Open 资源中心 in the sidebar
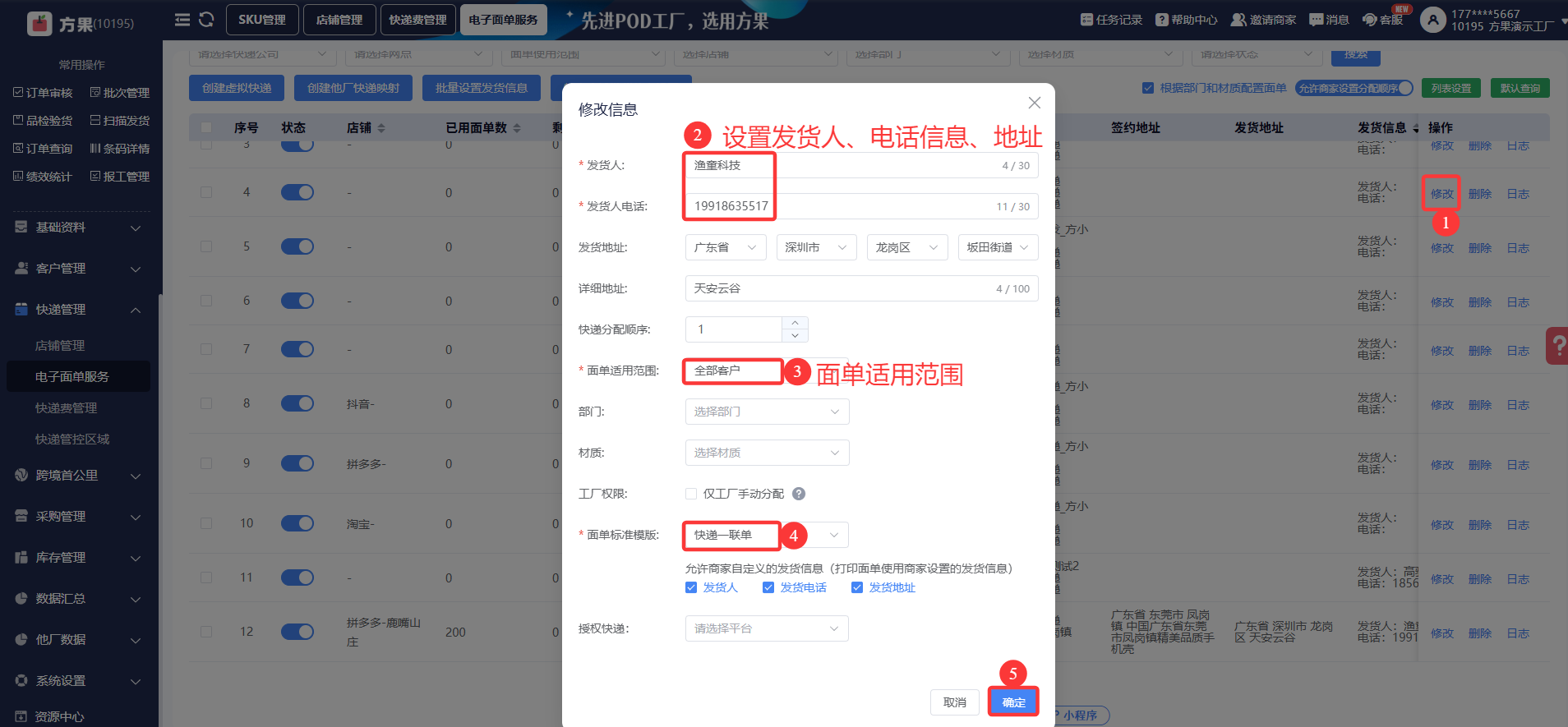This screenshot has height=727, width=1568. 59,717
